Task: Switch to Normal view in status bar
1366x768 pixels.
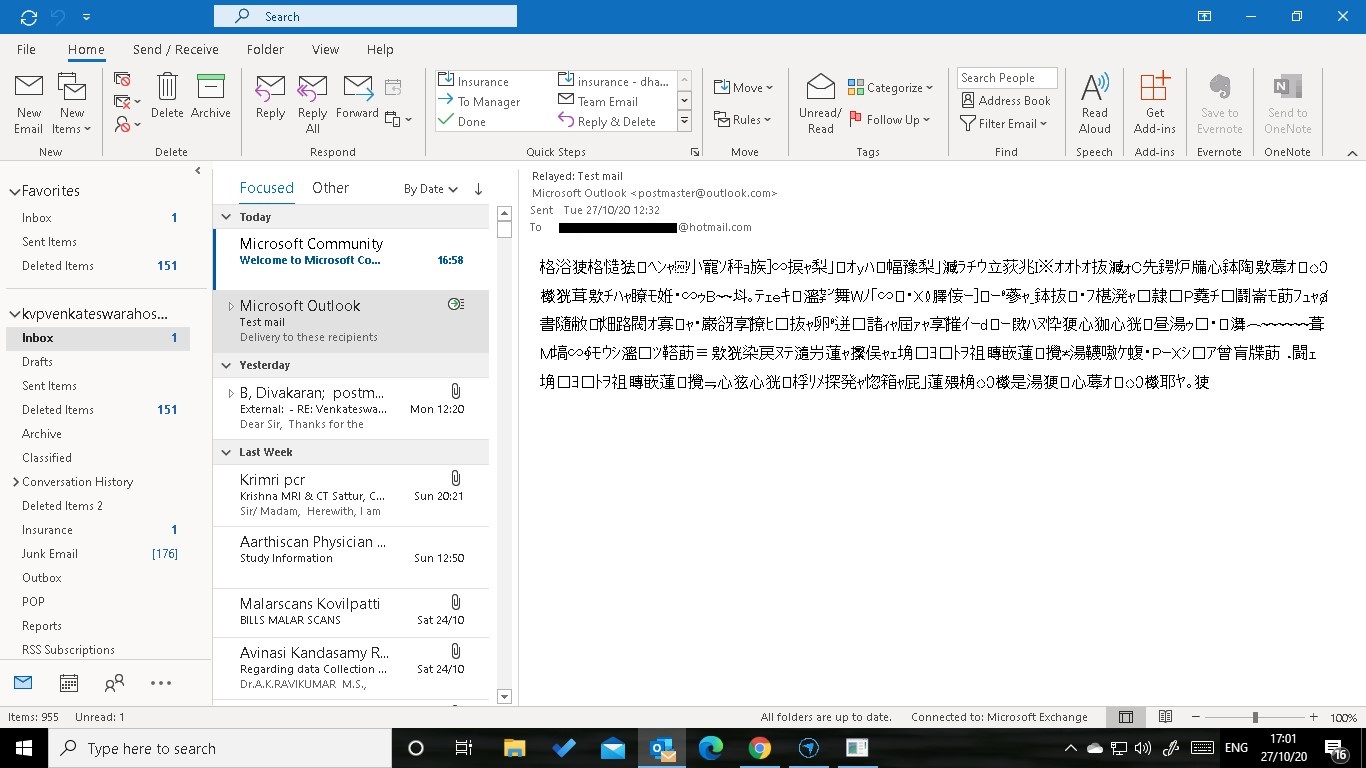Action: click(x=1125, y=717)
